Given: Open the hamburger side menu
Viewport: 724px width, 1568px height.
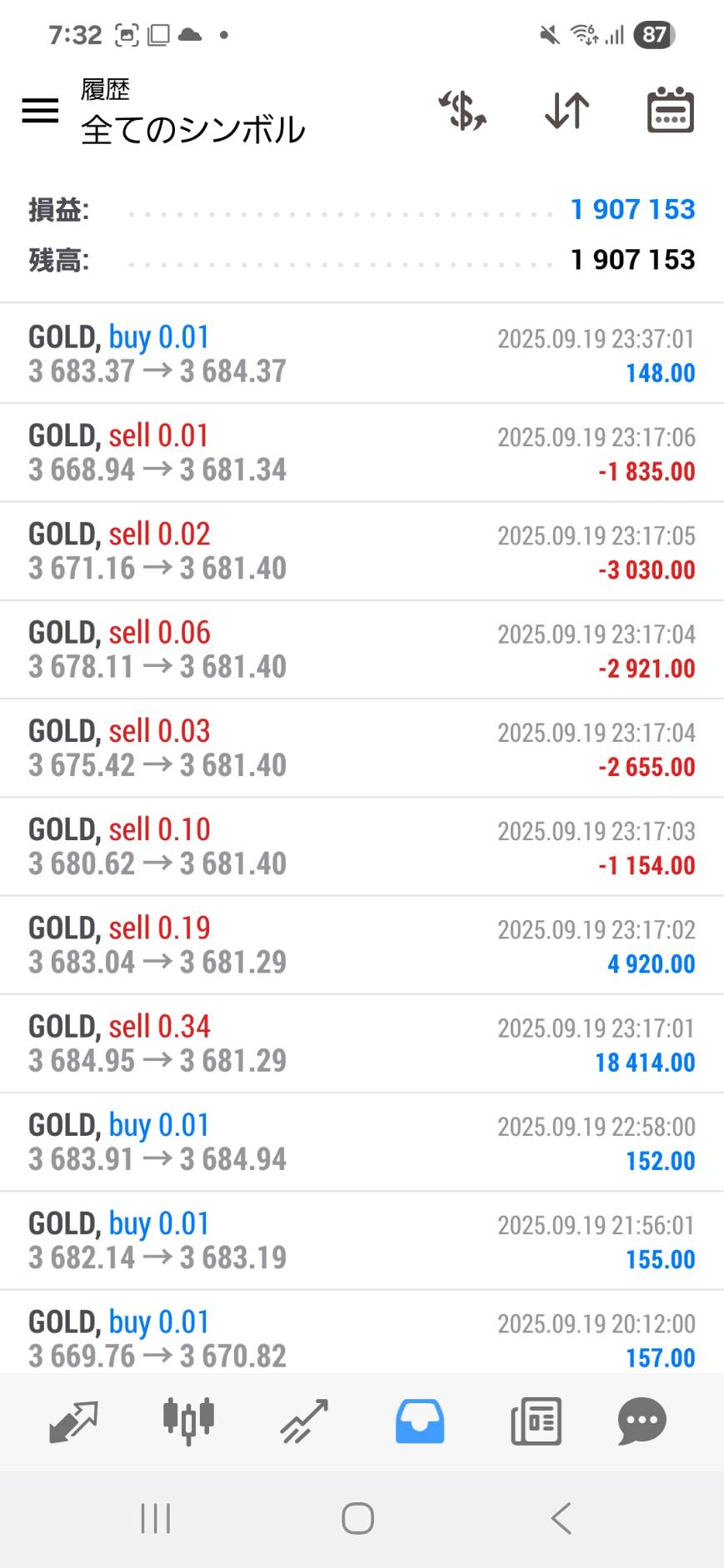Looking at the screenshot, I should click(x=40, y=111).
